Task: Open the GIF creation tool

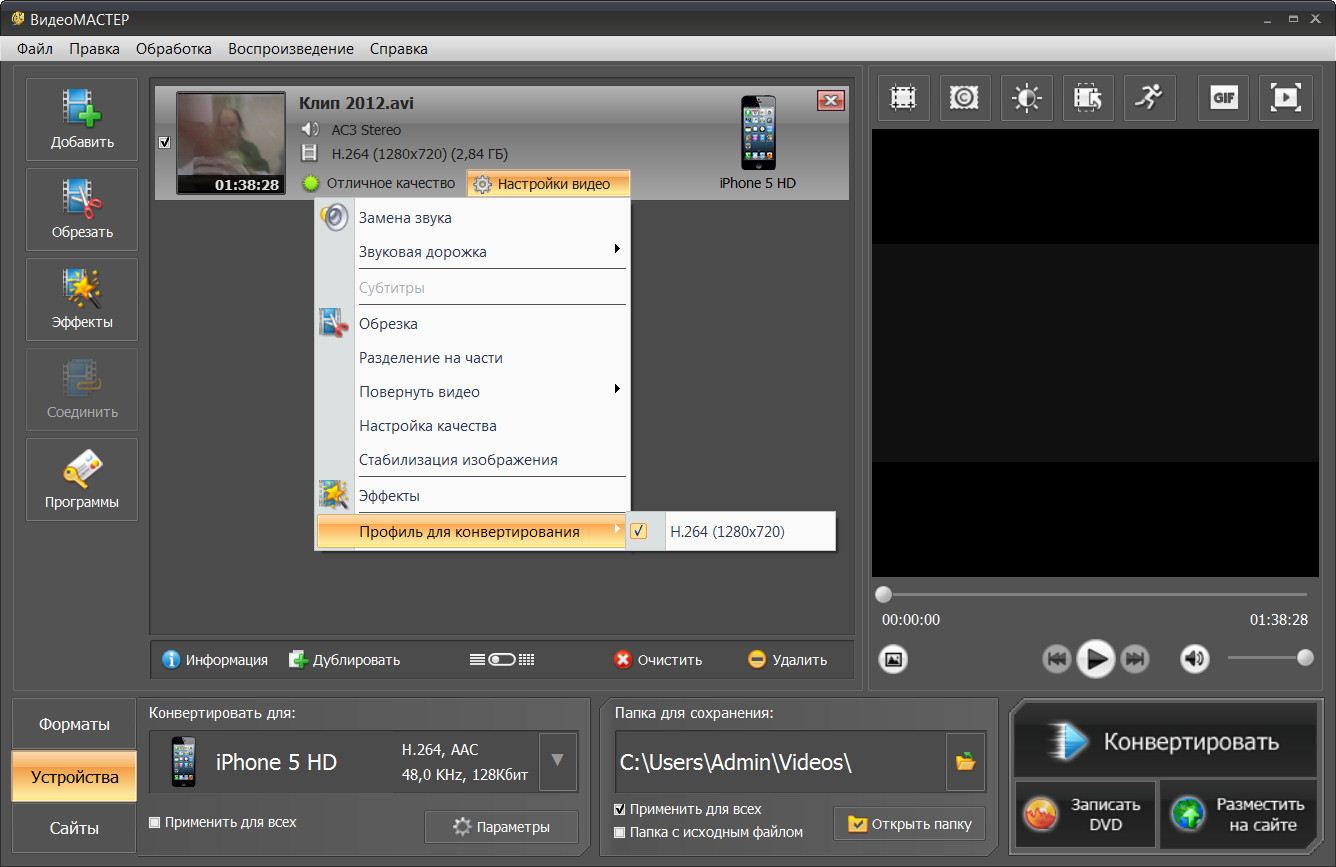Action: (1224, 98)
